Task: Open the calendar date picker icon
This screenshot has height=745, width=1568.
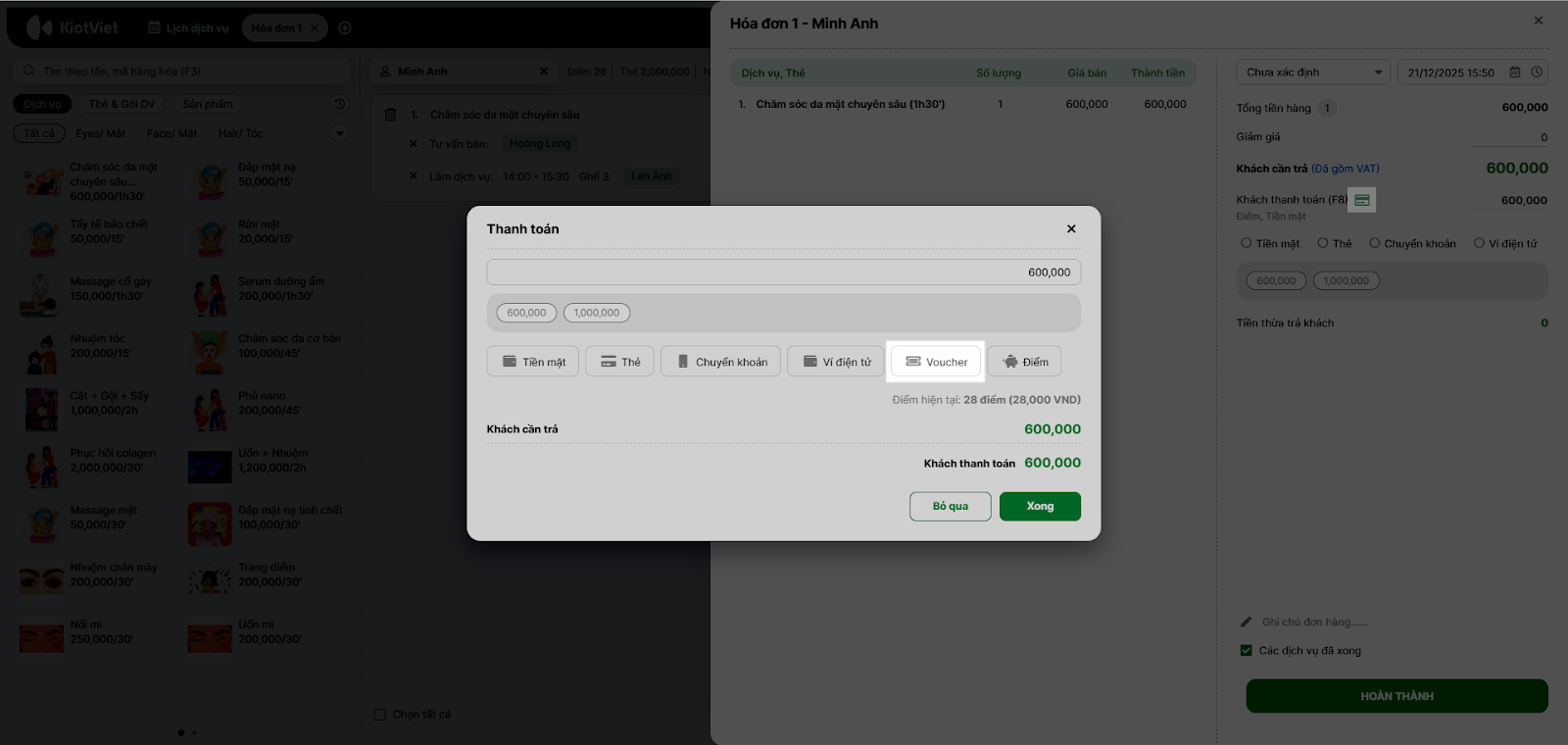Action: (1515, 73)
